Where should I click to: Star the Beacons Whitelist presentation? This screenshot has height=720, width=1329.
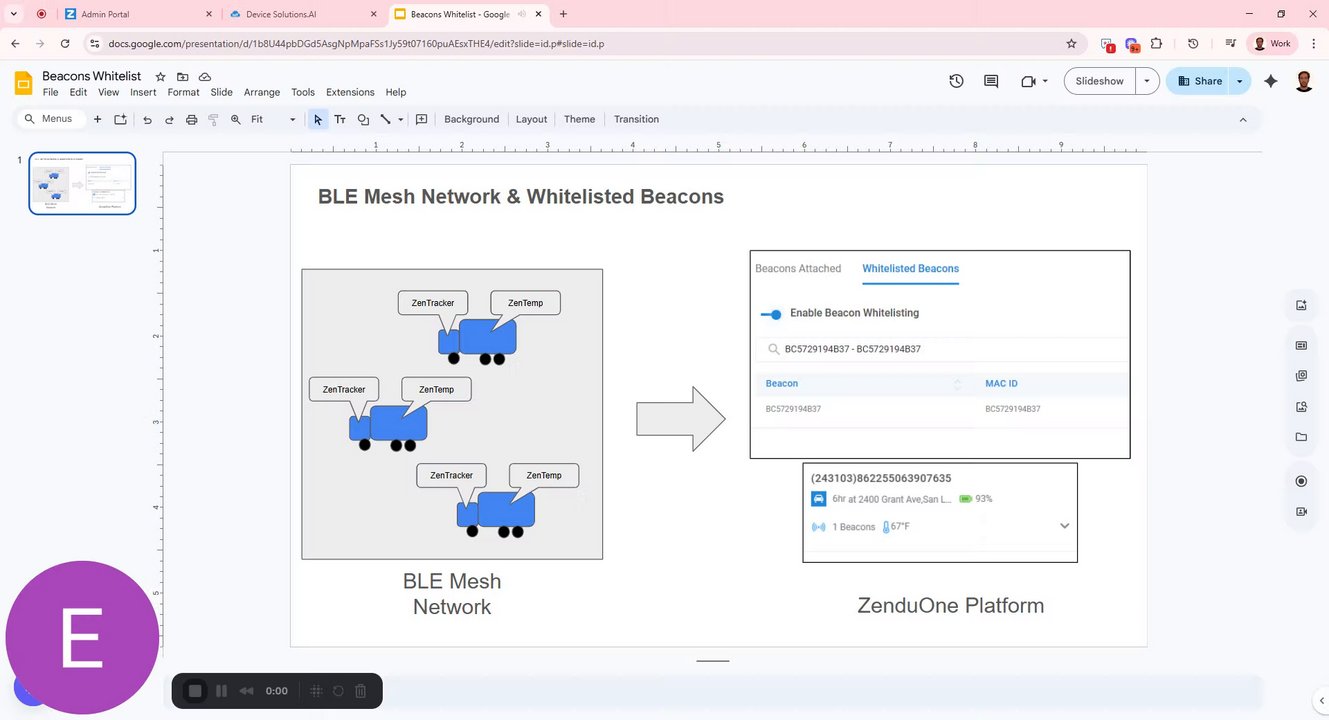click(160, 77)
